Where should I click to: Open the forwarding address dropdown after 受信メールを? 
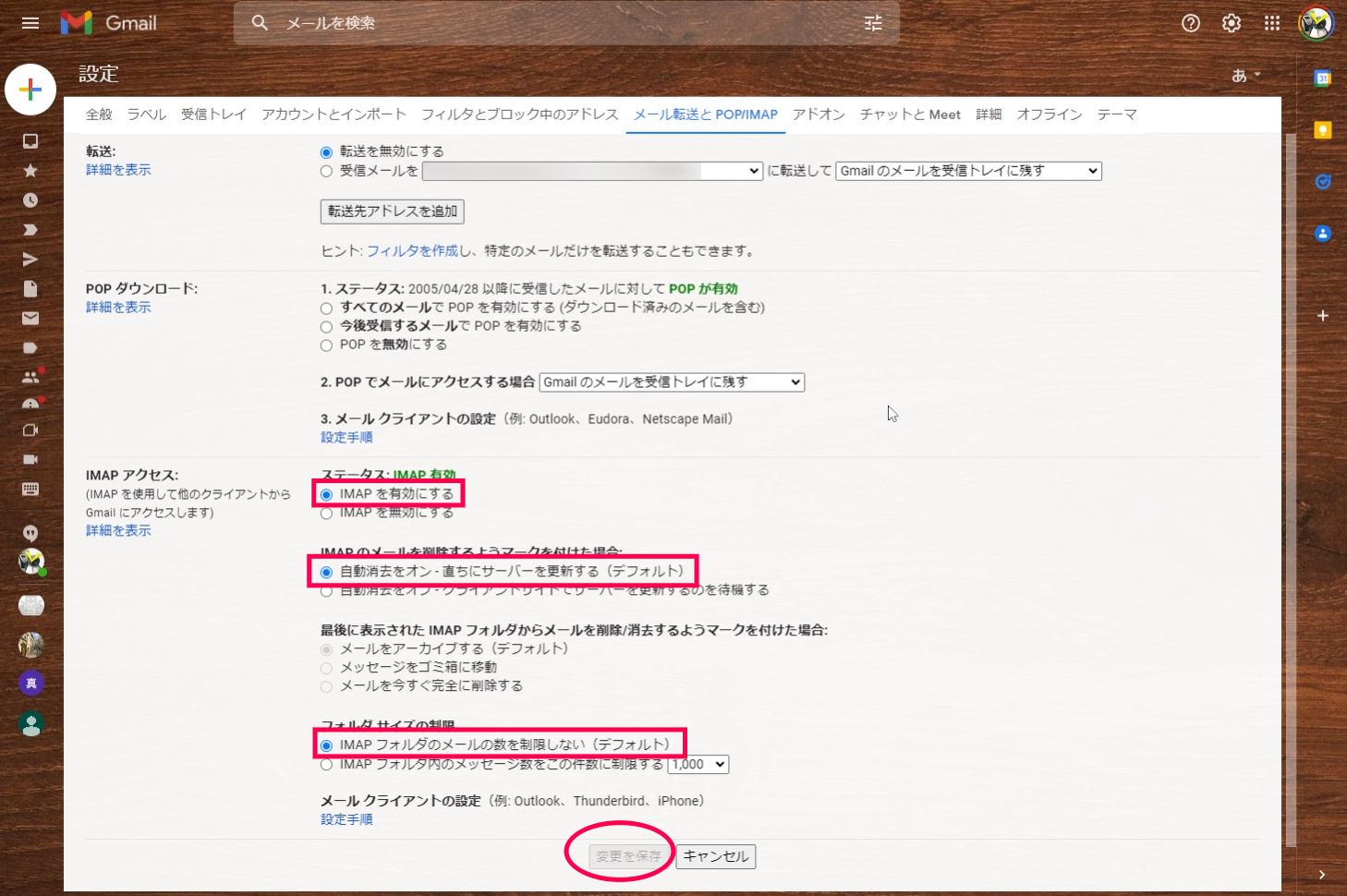click(592, 171)
